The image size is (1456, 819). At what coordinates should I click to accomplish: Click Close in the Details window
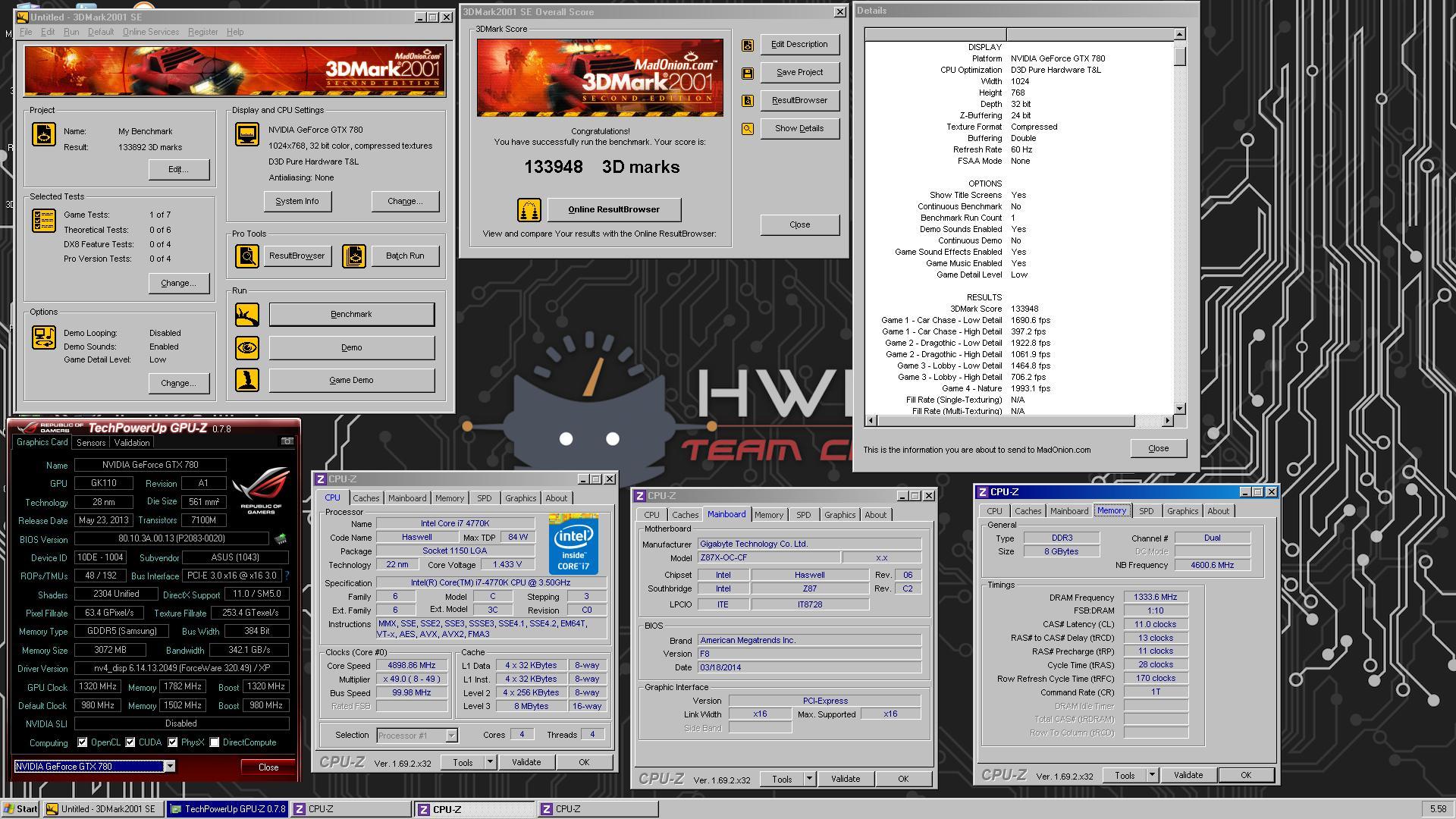tap(1159, 448)
